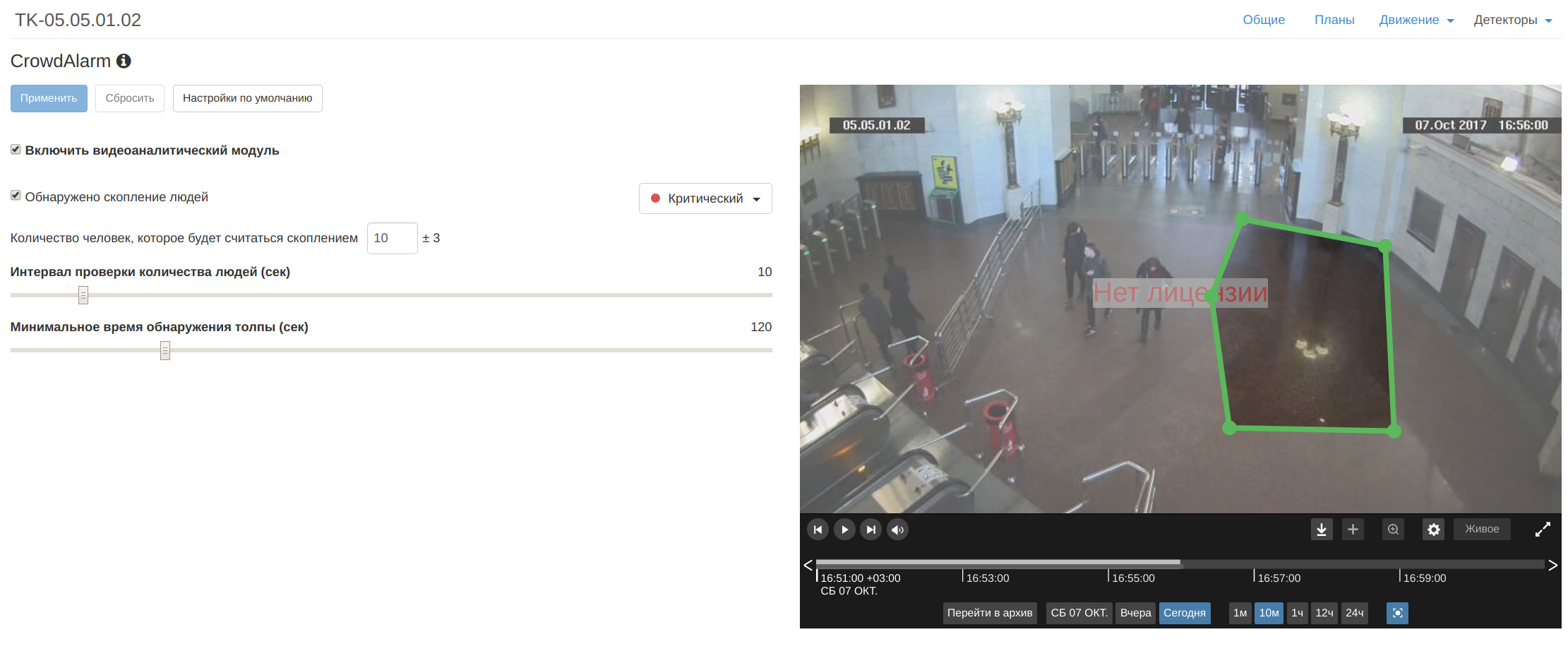Click the 16:59:00 timeline marker

click(1424, 578)
